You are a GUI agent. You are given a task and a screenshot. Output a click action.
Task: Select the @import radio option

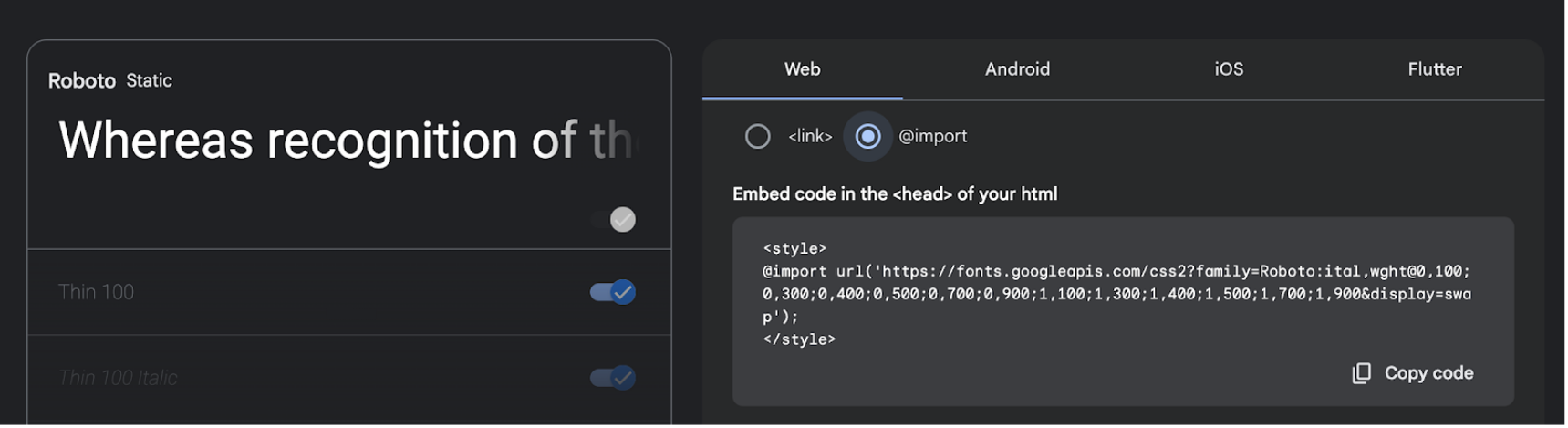click(867, 137)
